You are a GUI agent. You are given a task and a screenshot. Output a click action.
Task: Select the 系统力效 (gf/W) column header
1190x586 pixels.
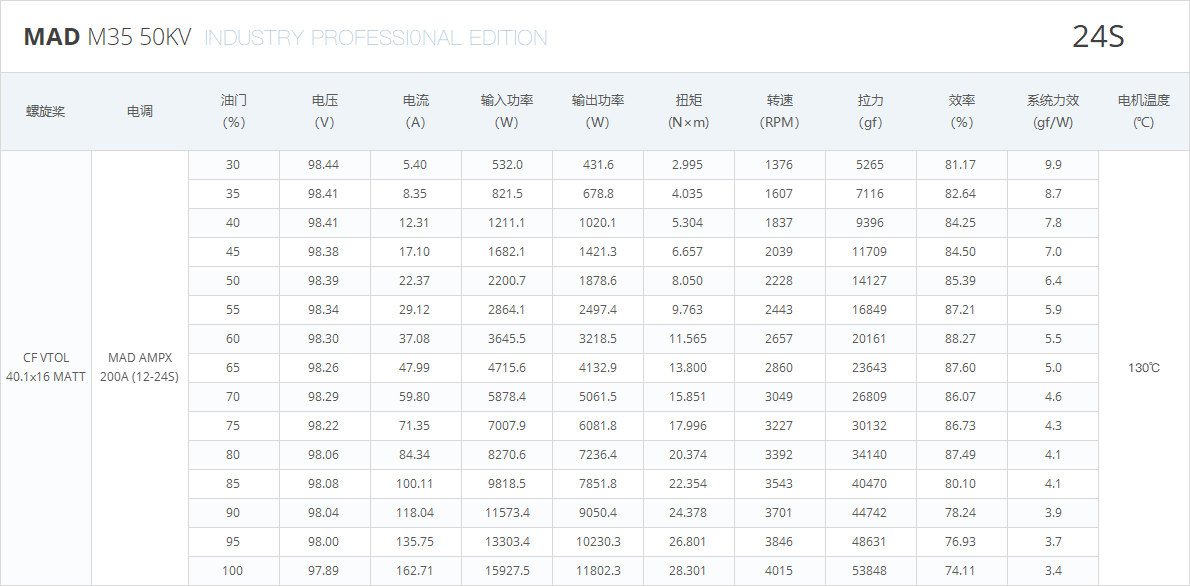coord(1053,112)
